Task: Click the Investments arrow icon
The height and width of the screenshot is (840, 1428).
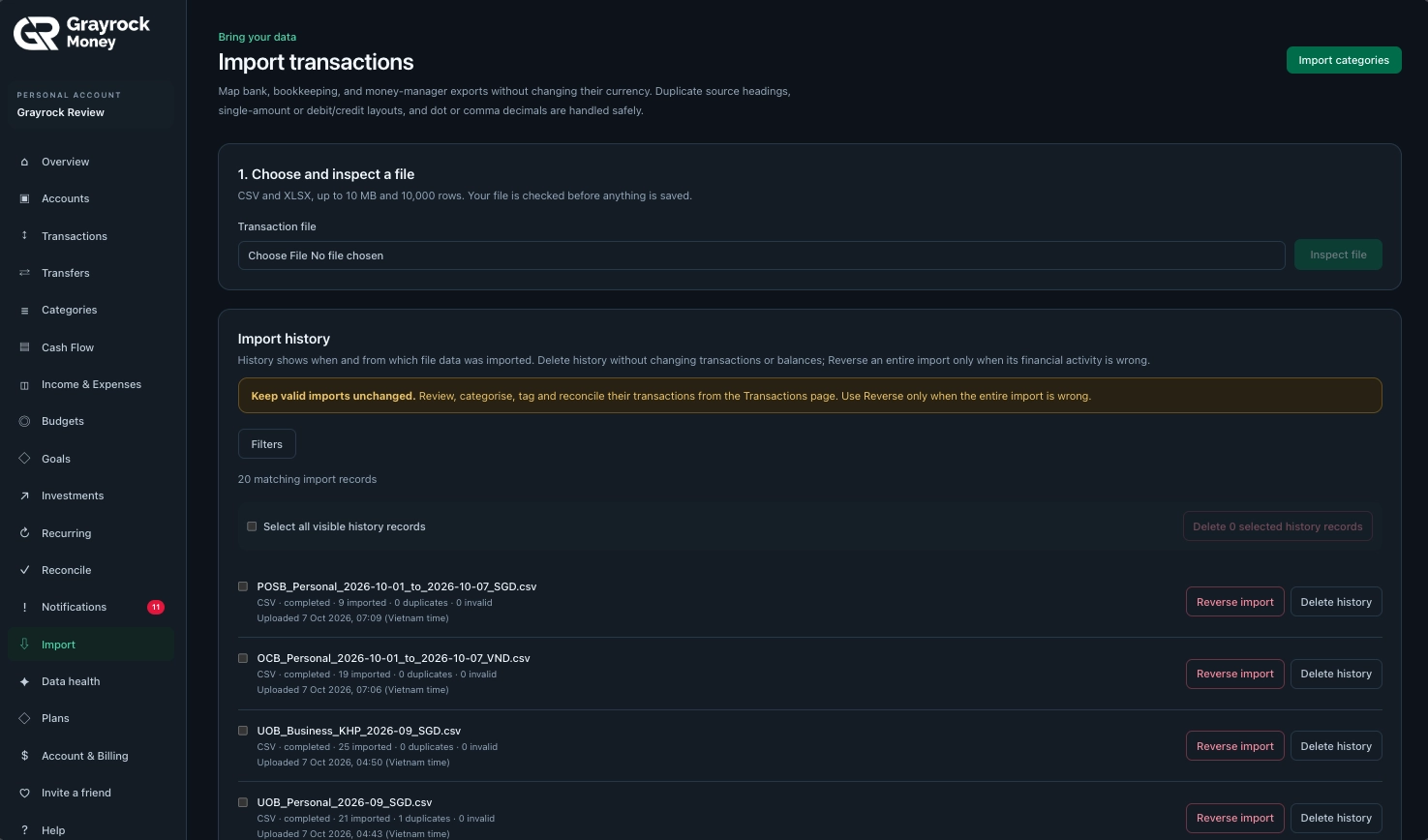Action: click(24, 495)
